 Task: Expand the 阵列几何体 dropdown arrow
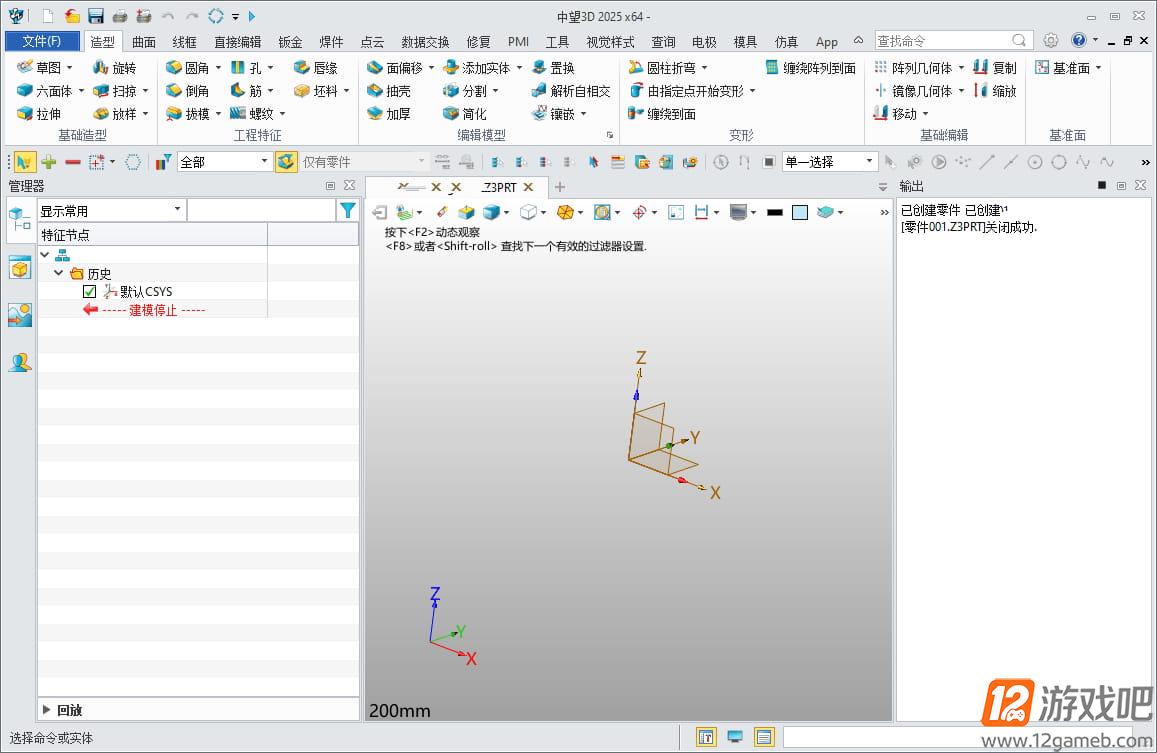click(961, 68)
